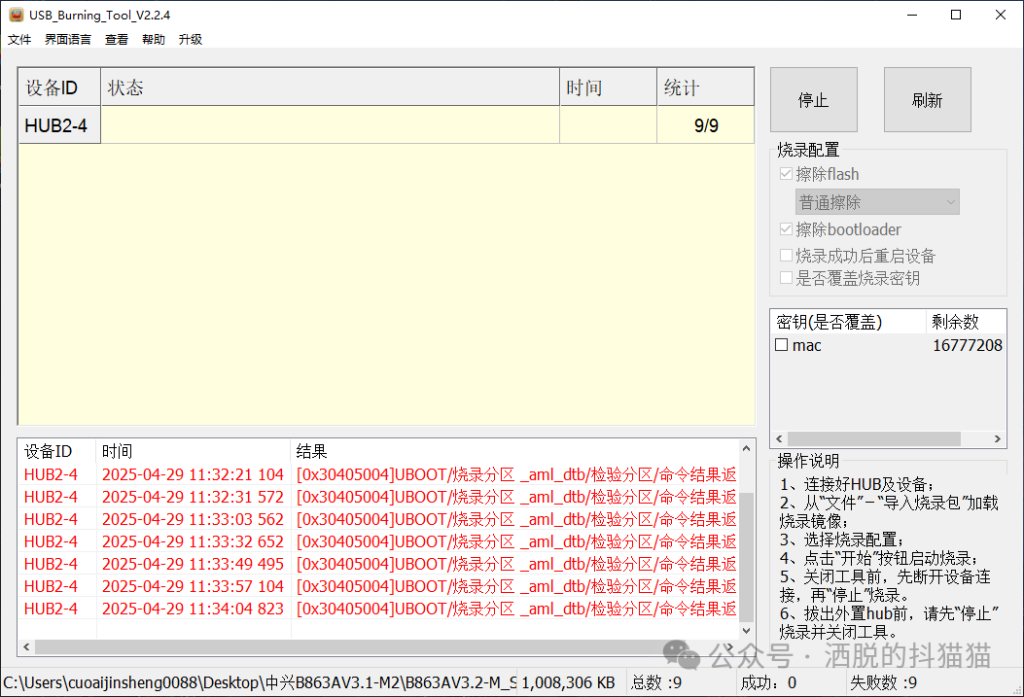
Task: Click key list scroll-right arrow
Action: 997,440
